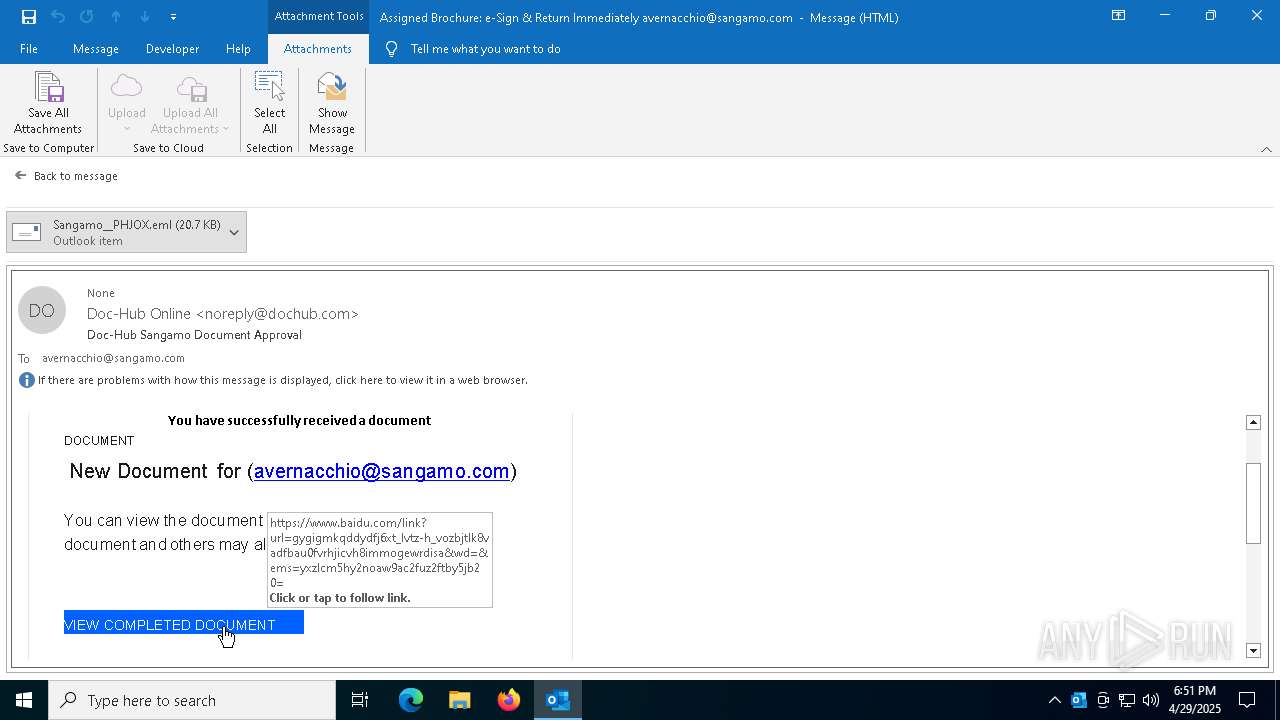Open File Explorer from taskbar

[460, 700]
